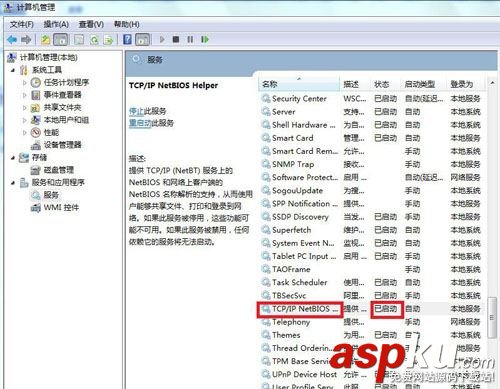This screenshot has width=500, height=389.
Task: Click the 停止 this service link
Action: tap(136, 111)
